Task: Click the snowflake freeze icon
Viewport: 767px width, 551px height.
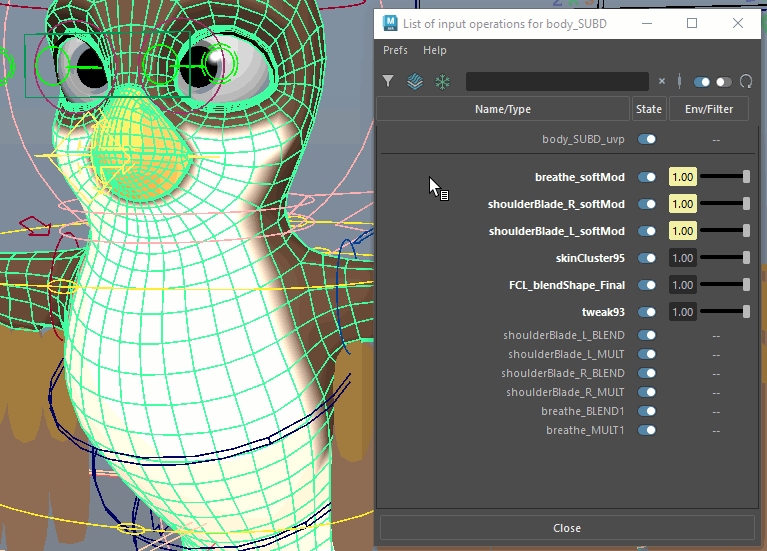Action: click(x=442, y=81)
